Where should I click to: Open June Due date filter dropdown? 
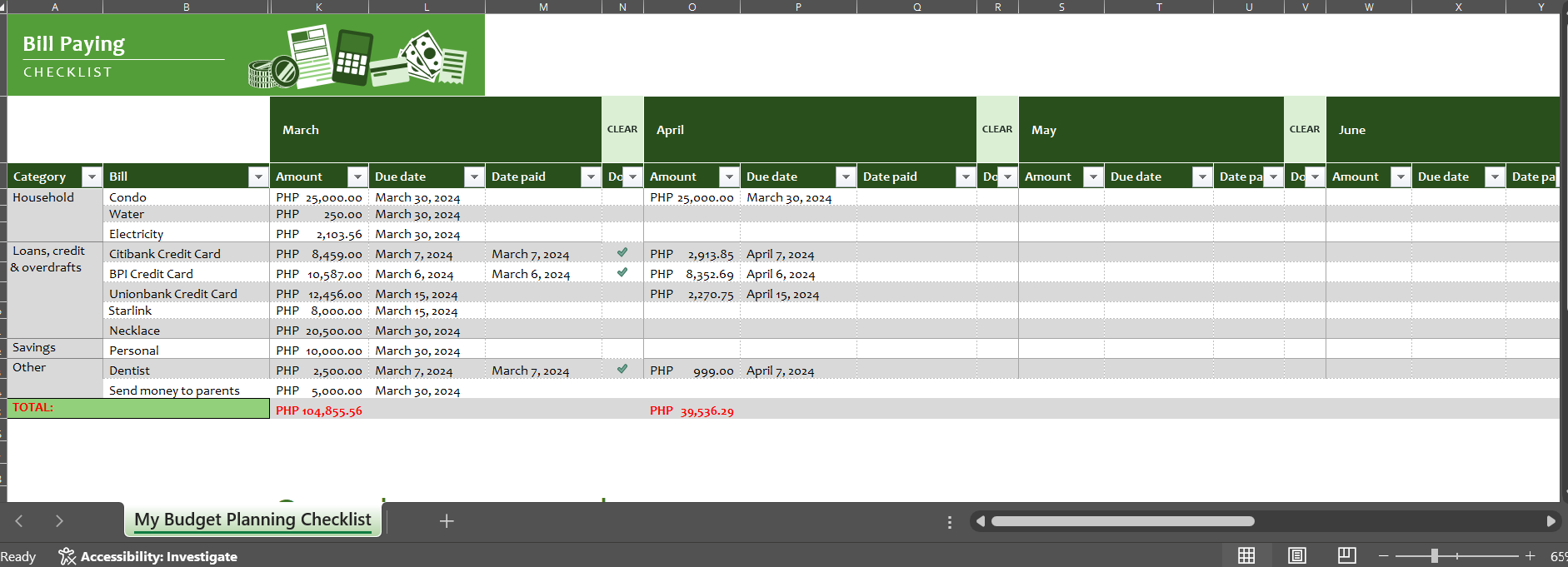point(1496,177)
